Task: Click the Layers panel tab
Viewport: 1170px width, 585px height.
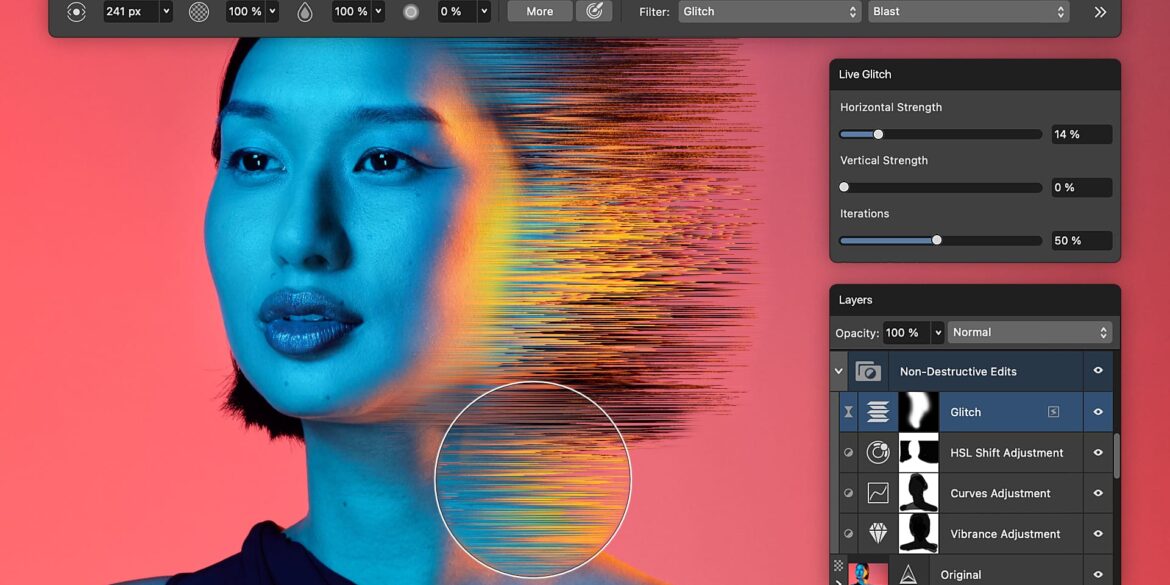Action: coord(856,300)
